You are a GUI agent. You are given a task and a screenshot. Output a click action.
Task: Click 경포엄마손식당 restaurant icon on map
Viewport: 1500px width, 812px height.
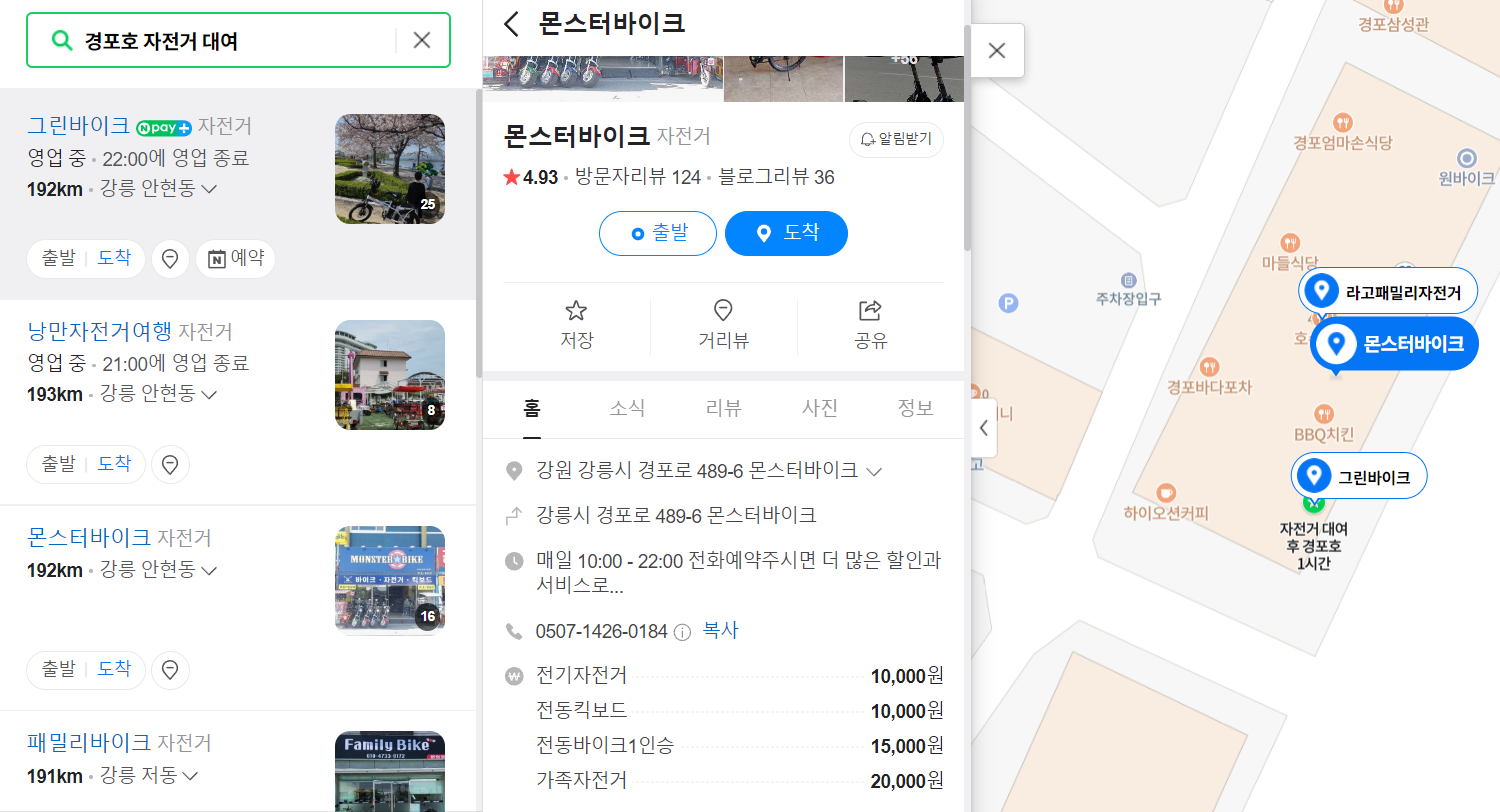[1343, 122]
